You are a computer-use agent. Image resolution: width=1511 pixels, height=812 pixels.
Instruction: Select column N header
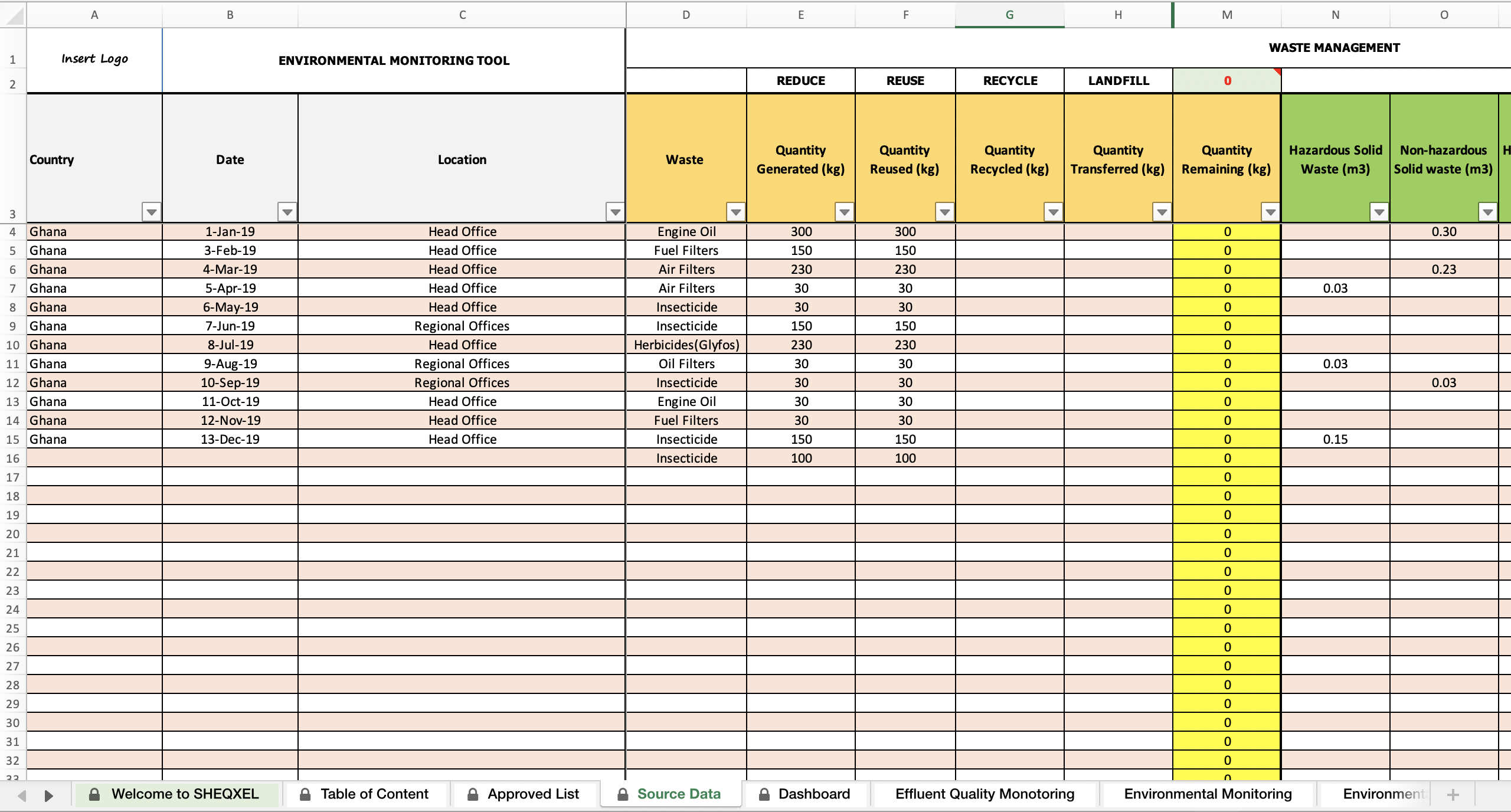1336,15
